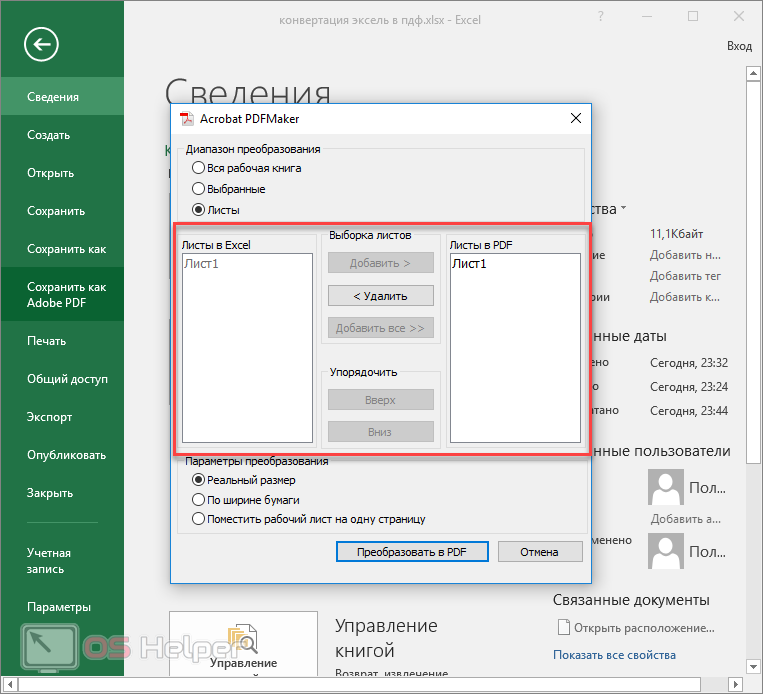Click Показать все свойства link
The height and width of the screenshot is (694, 763).
[x=614, y=655]
